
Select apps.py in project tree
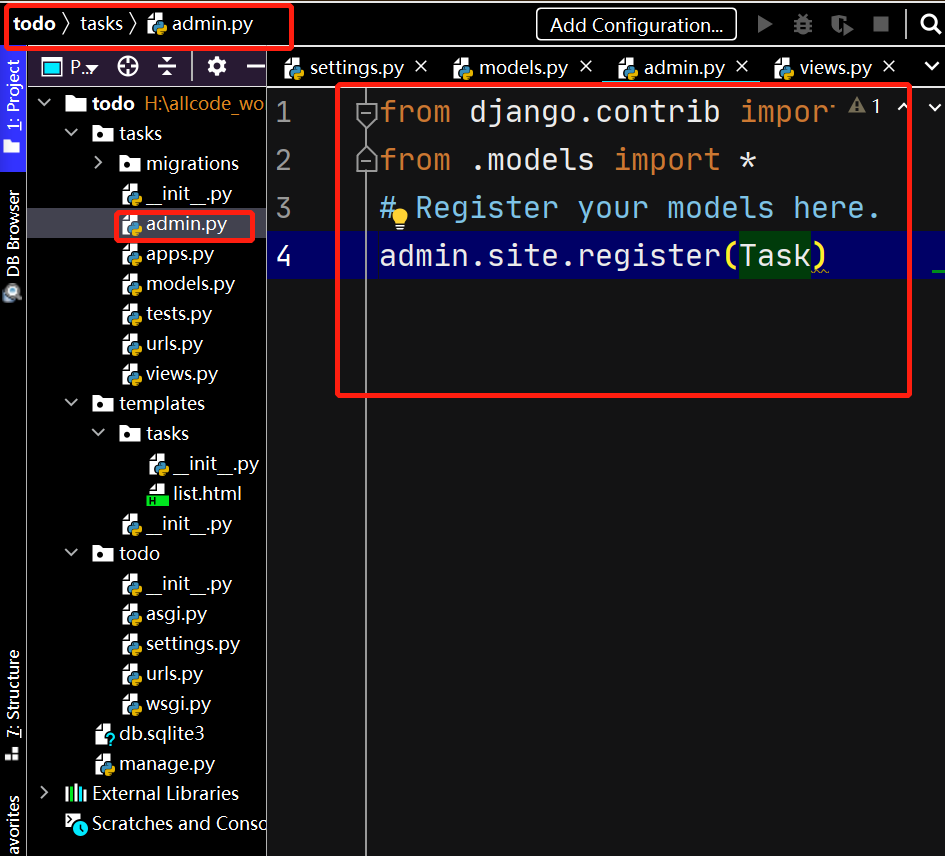click(x=168, y=254)
